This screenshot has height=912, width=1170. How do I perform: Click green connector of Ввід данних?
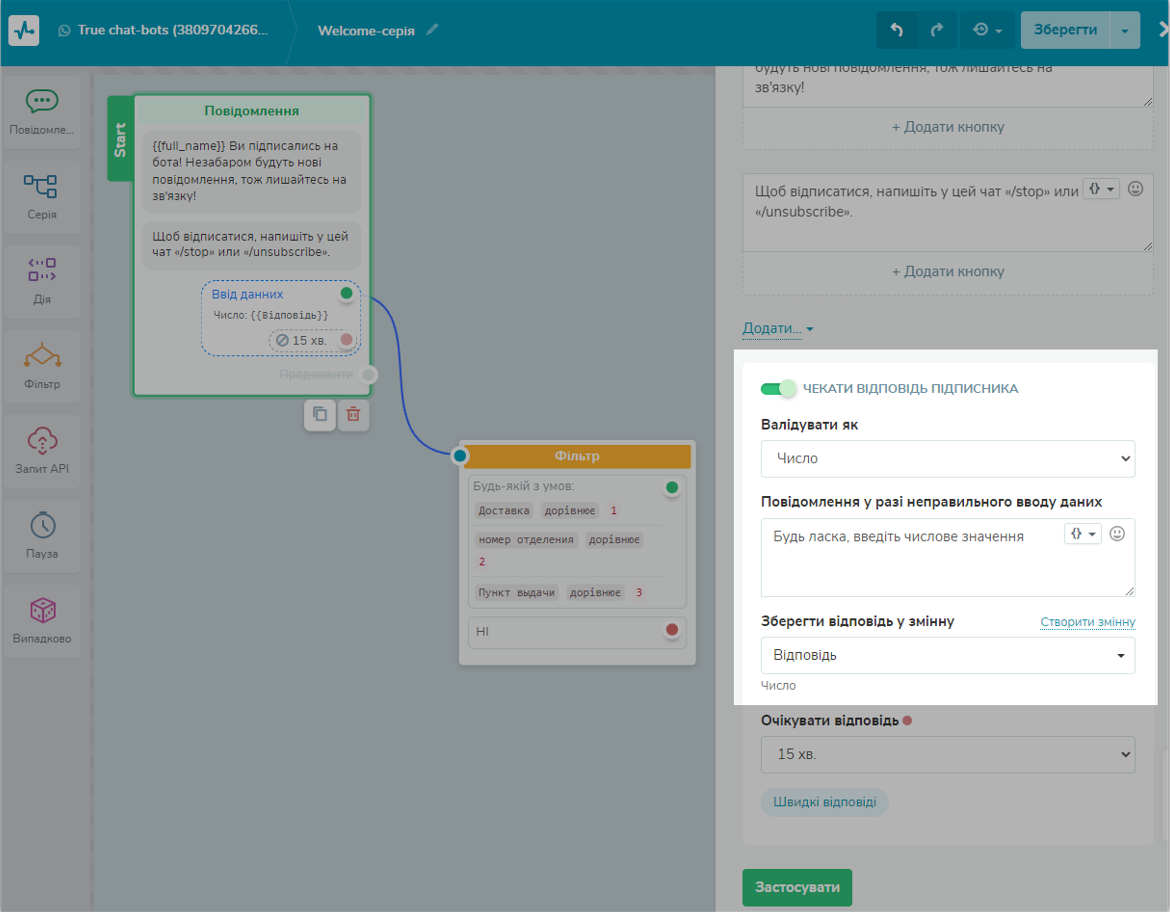pos(346,293)
